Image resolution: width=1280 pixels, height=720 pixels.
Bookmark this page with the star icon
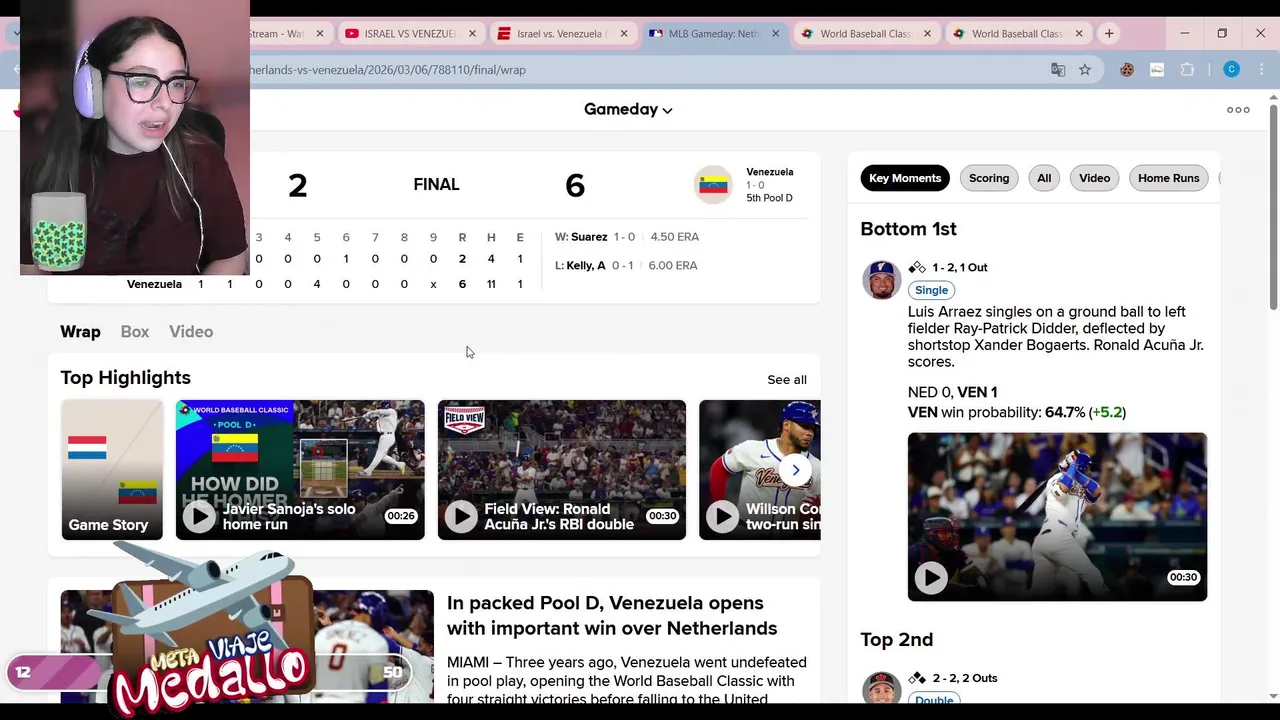tap(1085, 70)
